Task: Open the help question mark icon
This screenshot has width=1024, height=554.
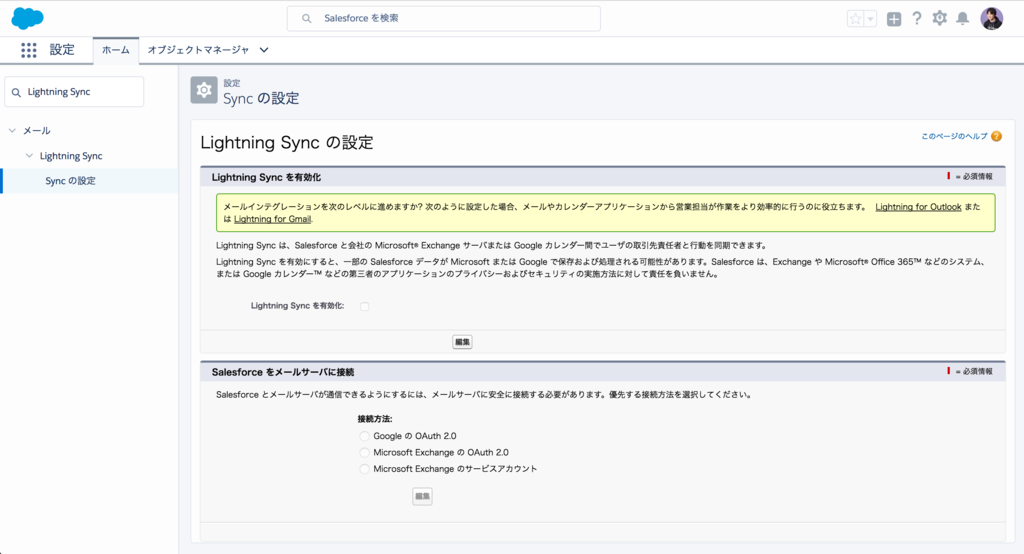Action: (x=917, y=18)
